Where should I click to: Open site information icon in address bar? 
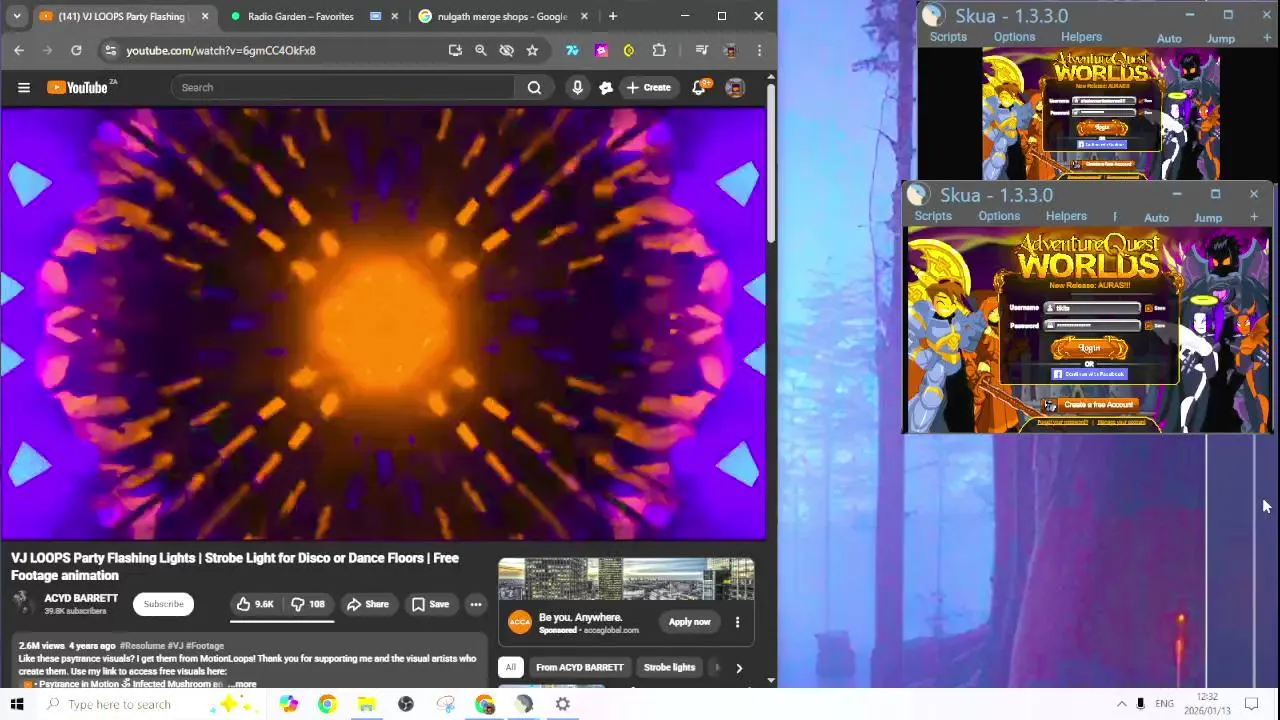(x=110, y=50)
